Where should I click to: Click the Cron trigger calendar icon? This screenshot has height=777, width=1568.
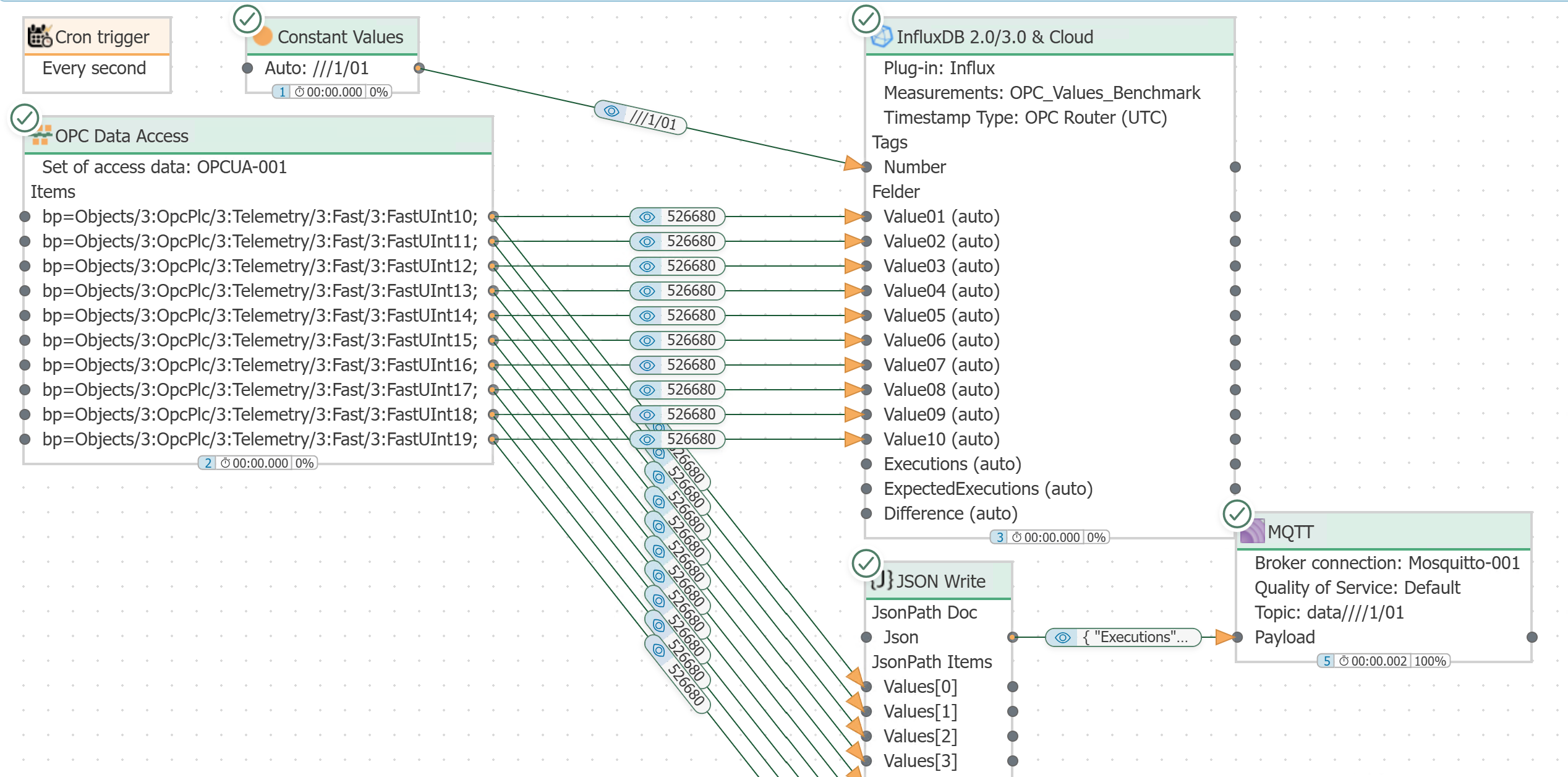tap(40, 36)
